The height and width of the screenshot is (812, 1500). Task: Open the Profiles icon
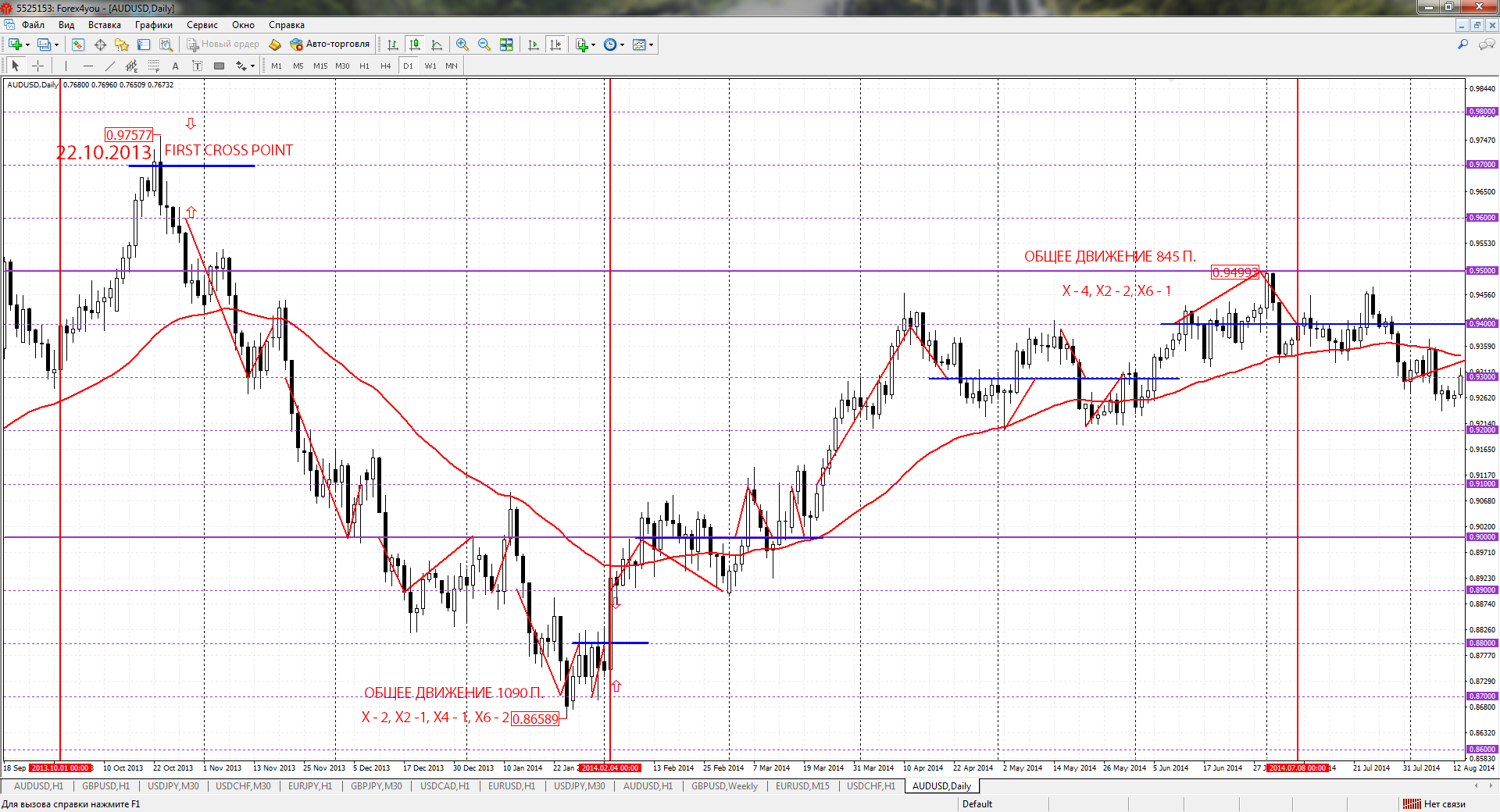point(45,45)
